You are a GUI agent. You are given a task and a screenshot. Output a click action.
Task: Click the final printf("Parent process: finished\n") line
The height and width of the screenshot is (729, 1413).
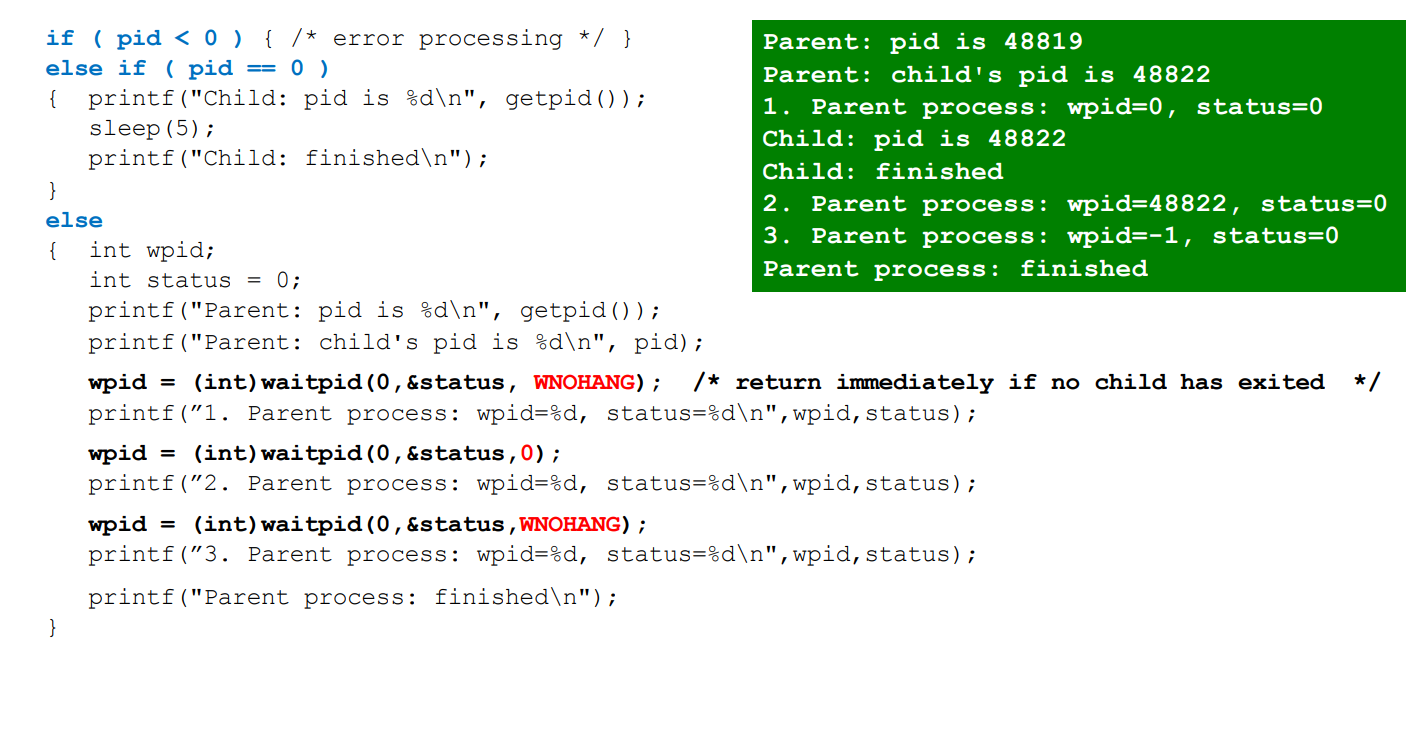coord(354,597)
